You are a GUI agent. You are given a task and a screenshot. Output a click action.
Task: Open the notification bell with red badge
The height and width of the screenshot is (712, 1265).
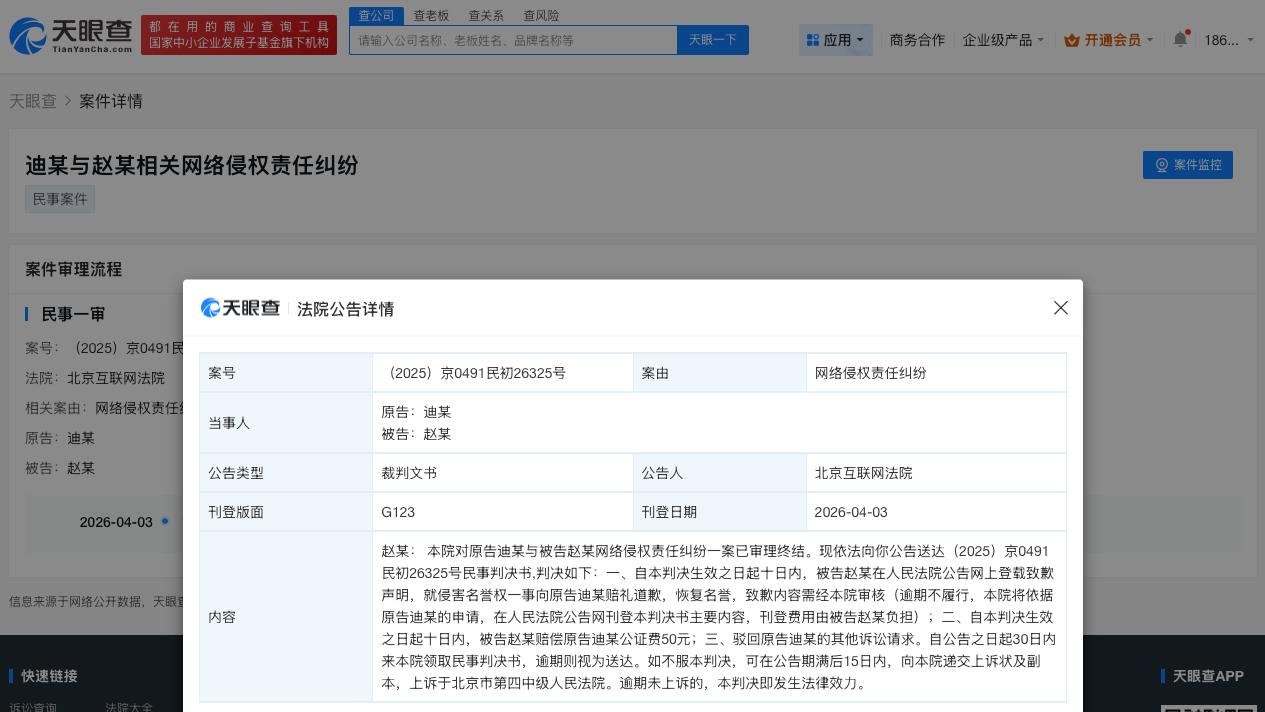pos(1180,38)
